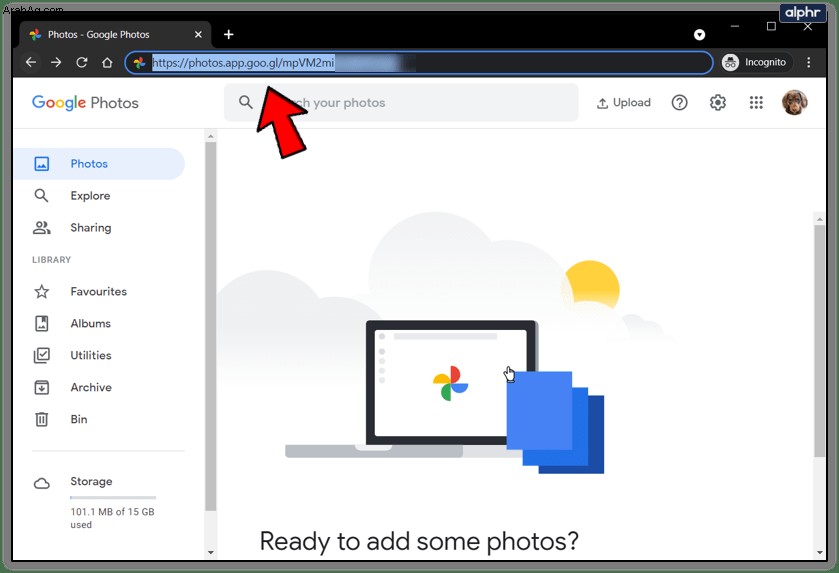Image resolution: width=839 pixels, height=573 pixels.
Task: Click the Archive box icon
Action: pyautogui.click(x=42, y=387)
